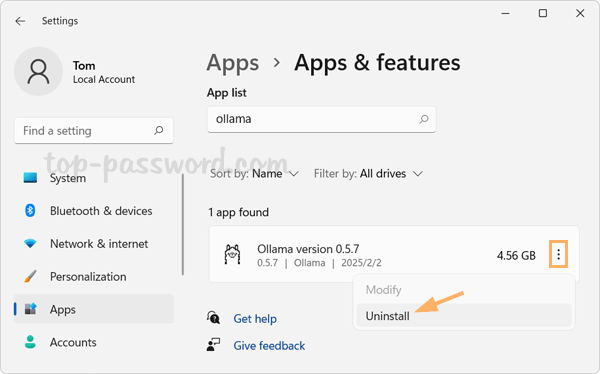Screen dimensions: 600x374
Task: Click the sidebar vertical scrollbar
Action: 183,224
